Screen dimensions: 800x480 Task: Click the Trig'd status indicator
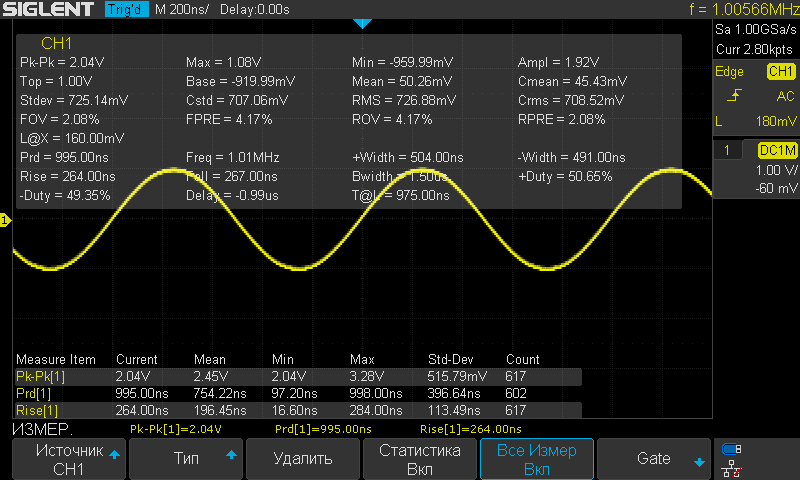click(126, 9)
